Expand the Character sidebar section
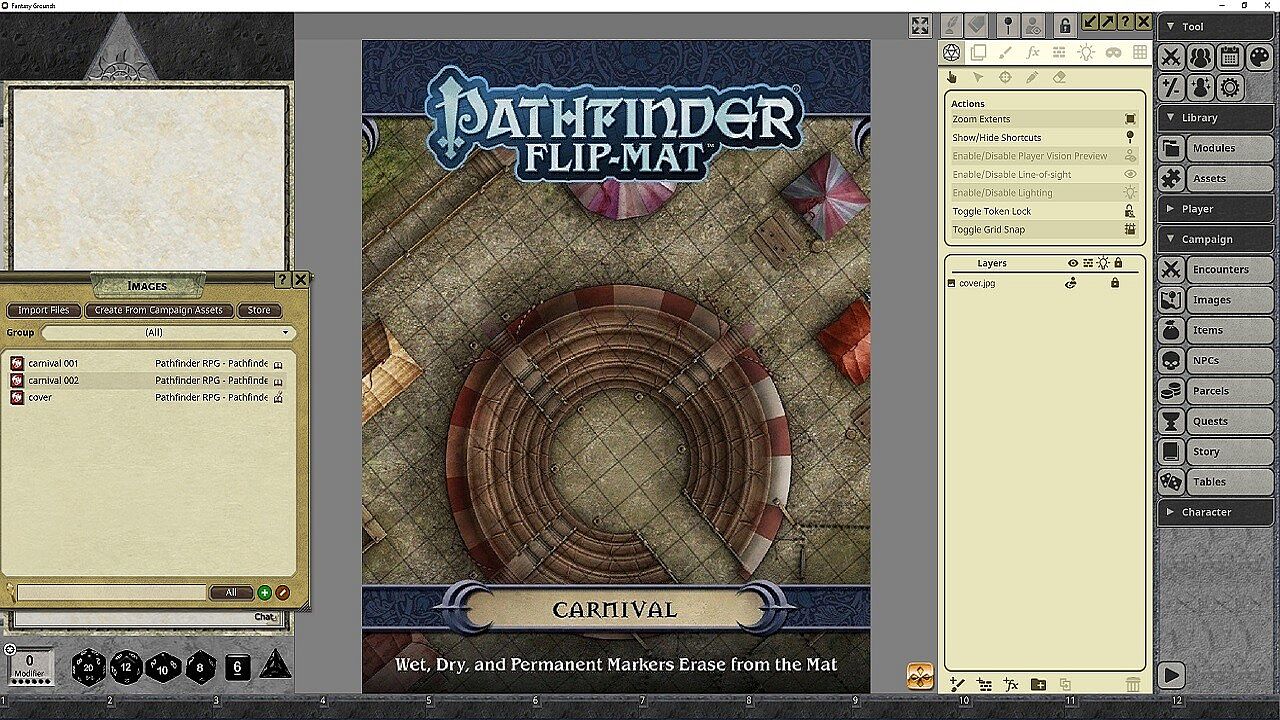Viewport: 1280px width, 720px height. (x=1215, y=512)
